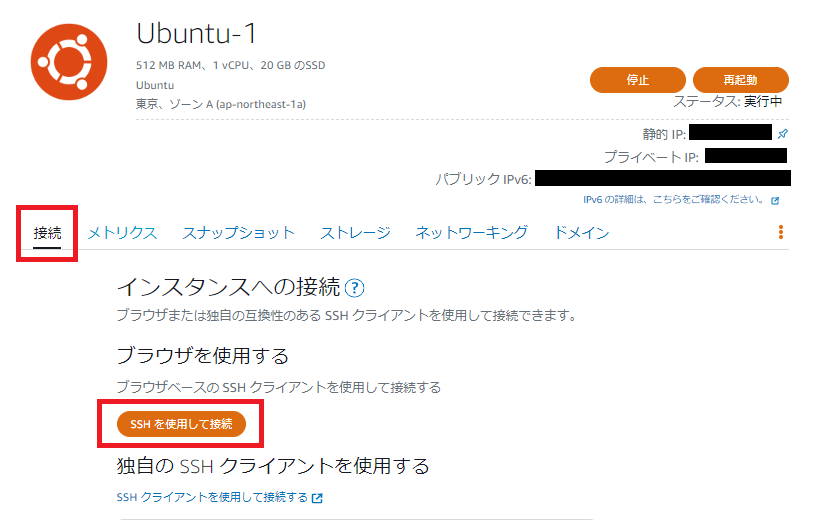Screen dimensions: 837x520
Task: Click the Ubuntu logo icon
Action: click(69, 62)
